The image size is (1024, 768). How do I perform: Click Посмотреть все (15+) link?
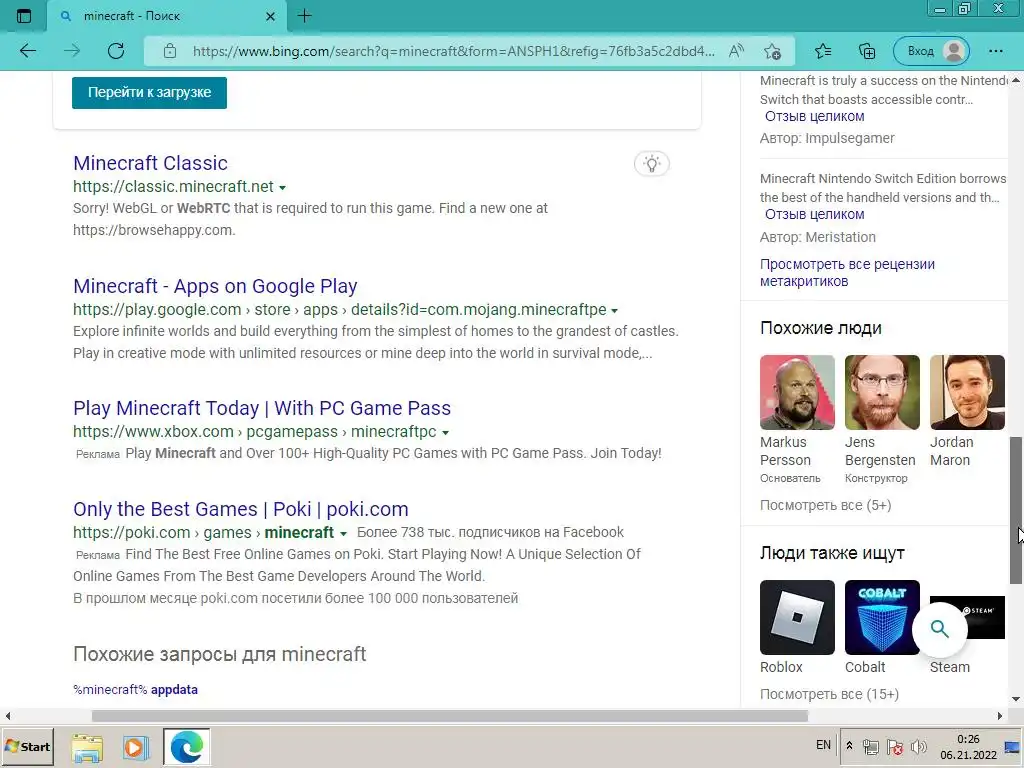click(829, 694)
